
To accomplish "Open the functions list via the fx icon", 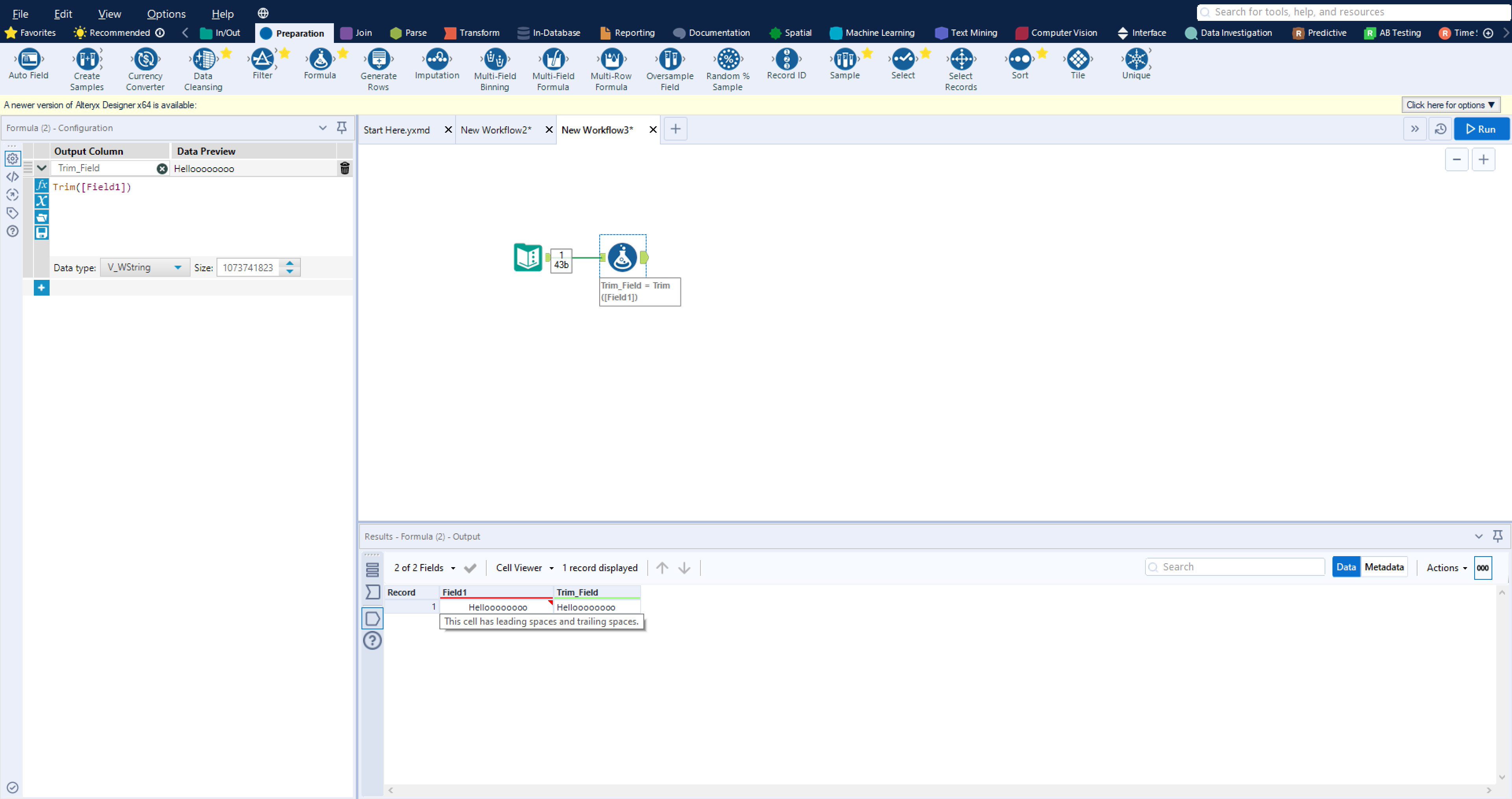I will 42,185.
